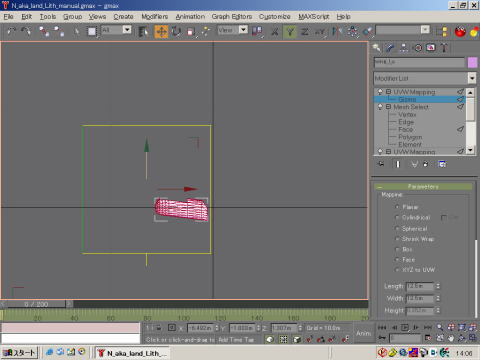Click the Redo arrow in toolbar

coord(26,31)
